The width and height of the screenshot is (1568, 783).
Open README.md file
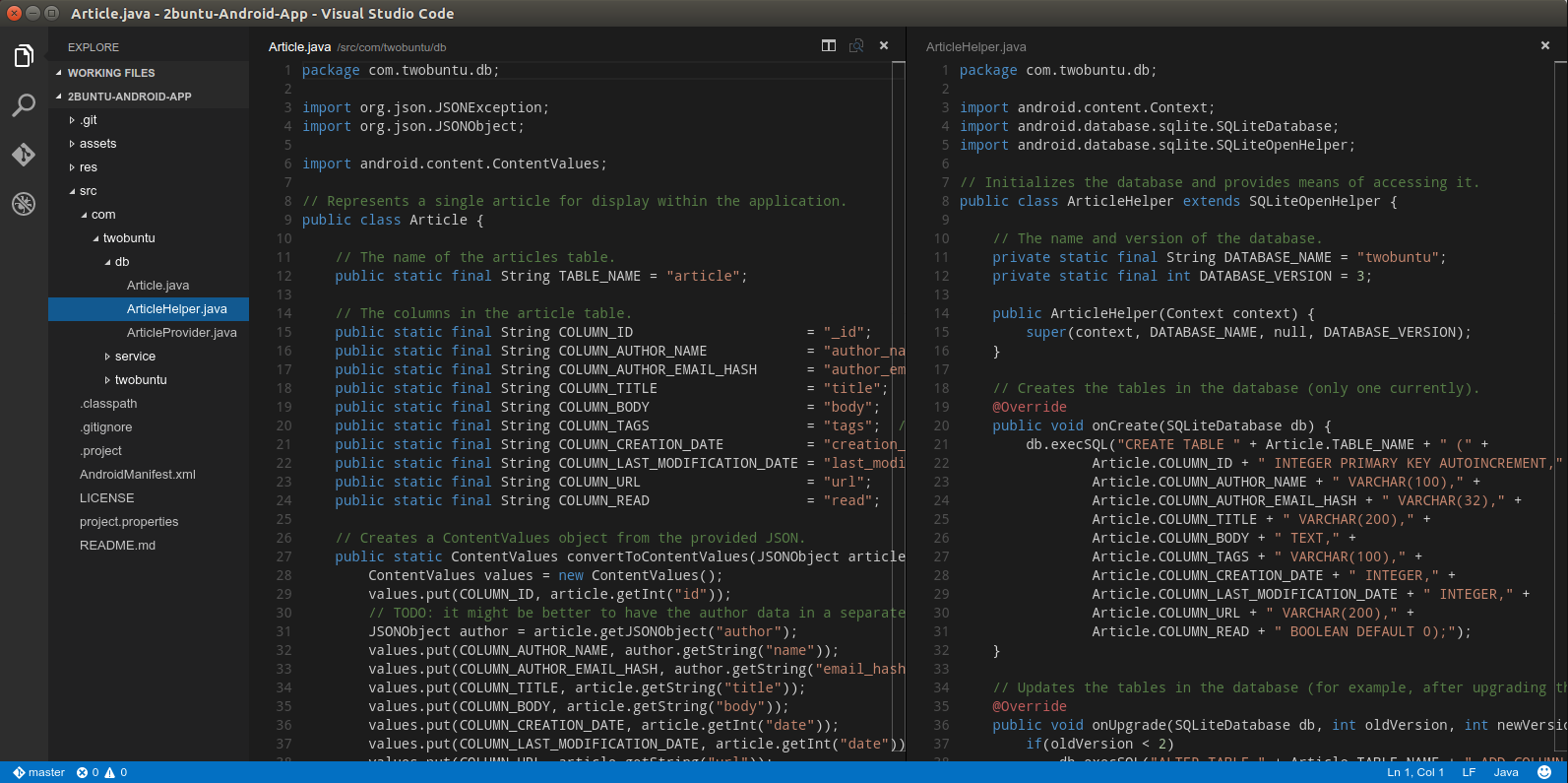tap(149, 546)
